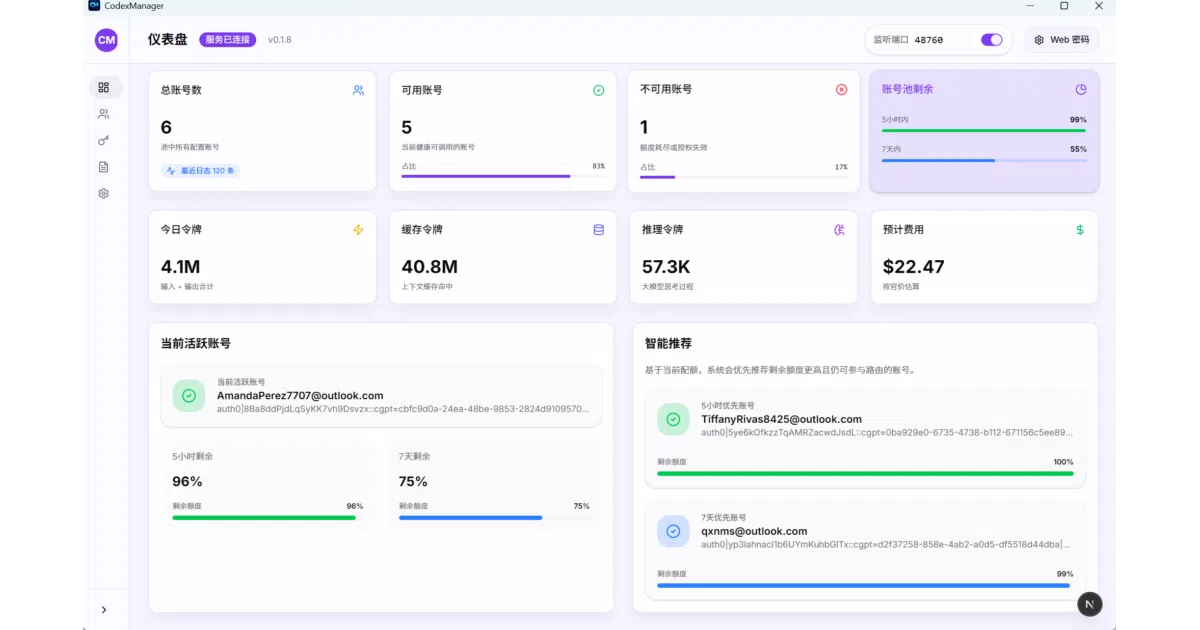This screenshot has width=1200, height=630.
Task: Open the logs document icon in sidebar
Action: [104, 167]
